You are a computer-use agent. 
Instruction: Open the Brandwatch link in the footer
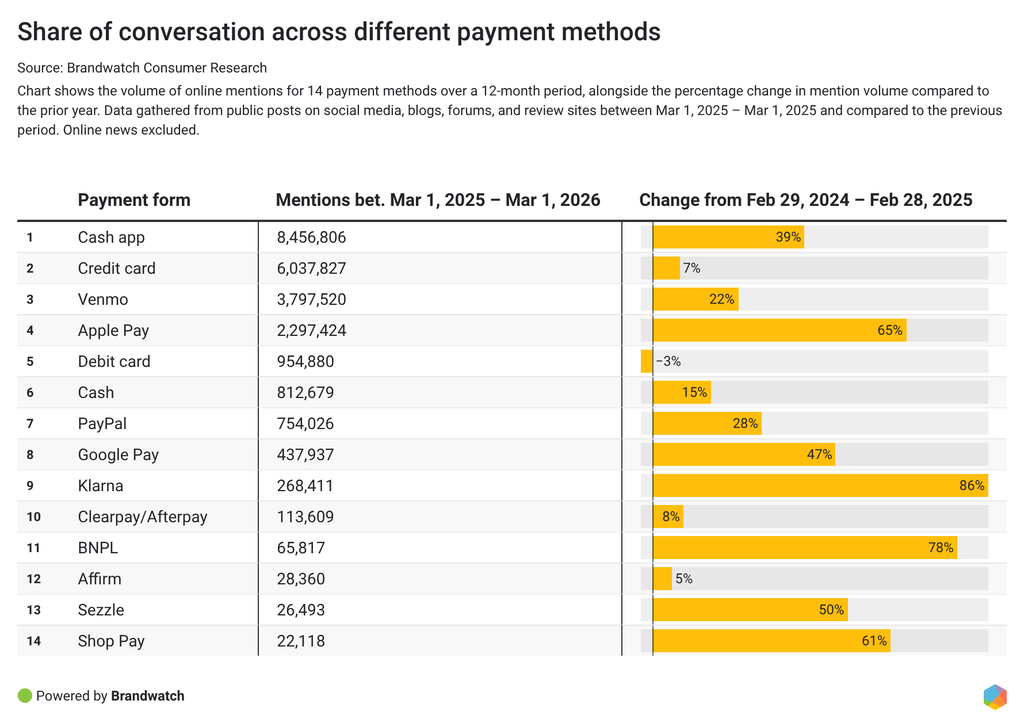coord(147,696)
